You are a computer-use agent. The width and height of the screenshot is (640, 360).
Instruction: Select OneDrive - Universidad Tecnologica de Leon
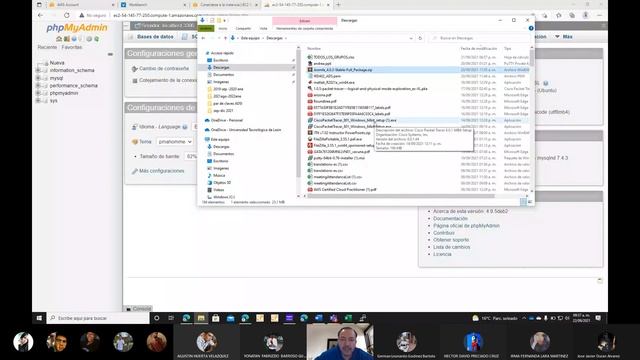pos(246,130)
